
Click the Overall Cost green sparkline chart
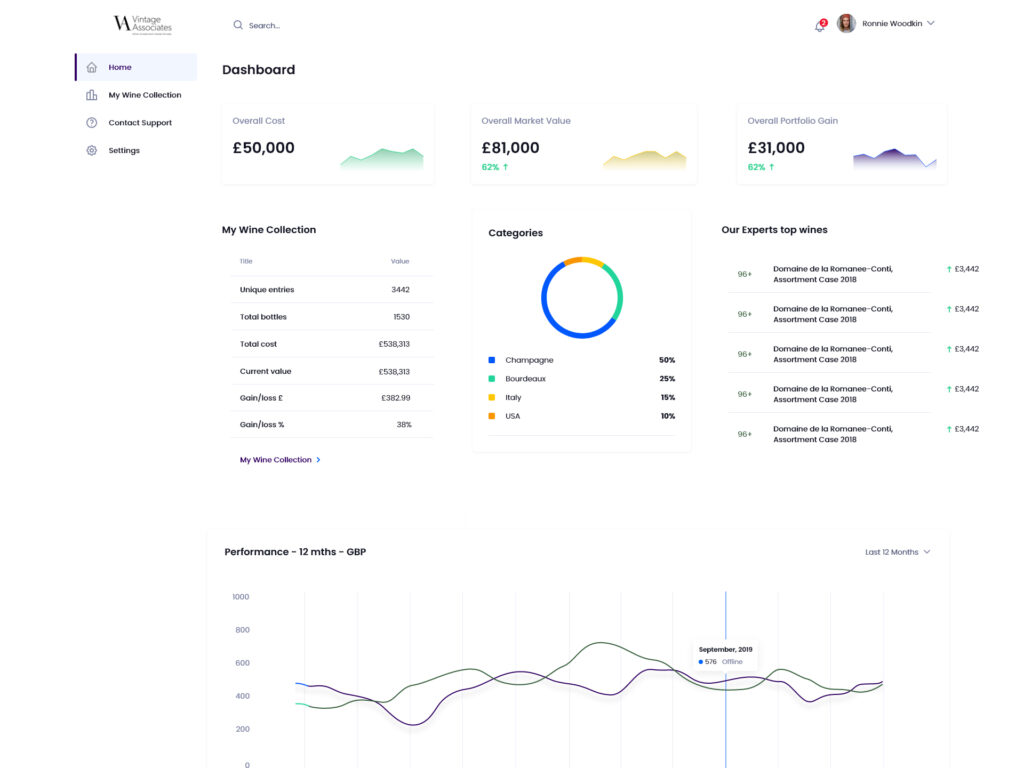tap(382, 159)
